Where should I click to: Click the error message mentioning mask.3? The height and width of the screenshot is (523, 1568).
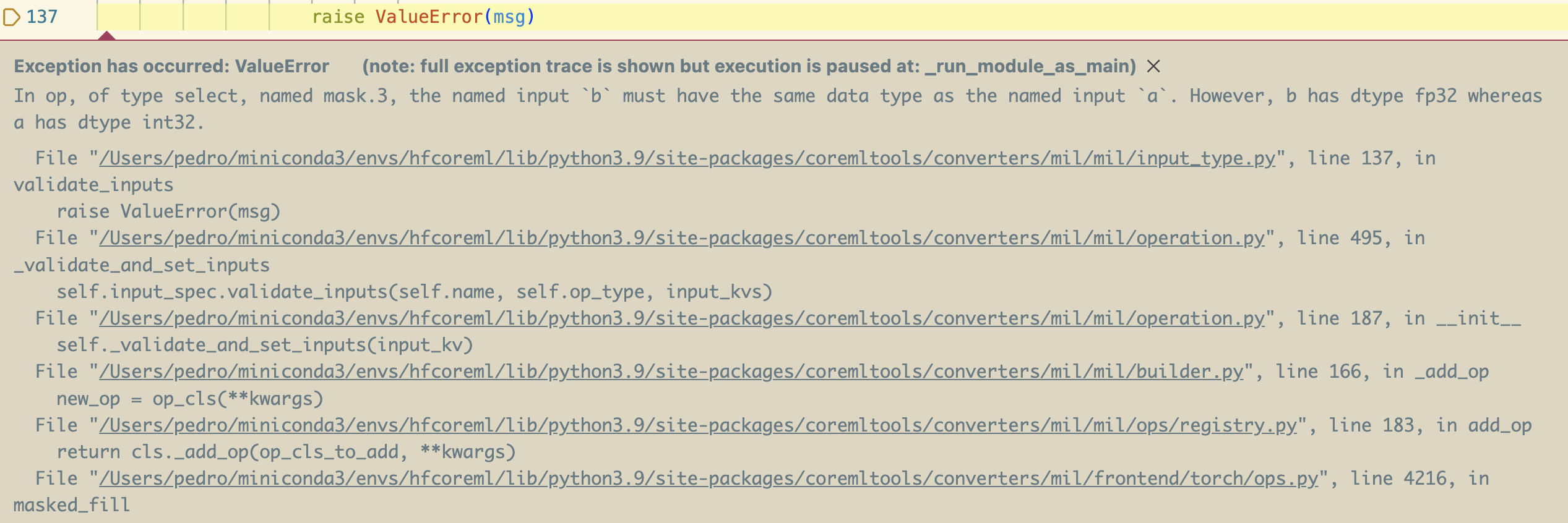click(777, 96)
